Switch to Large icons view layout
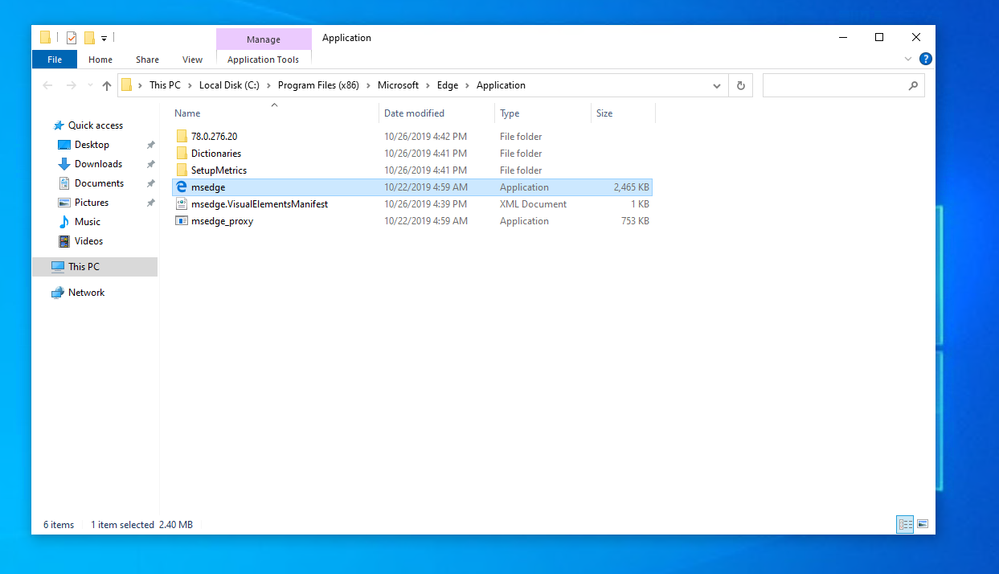 click(923, 524)
